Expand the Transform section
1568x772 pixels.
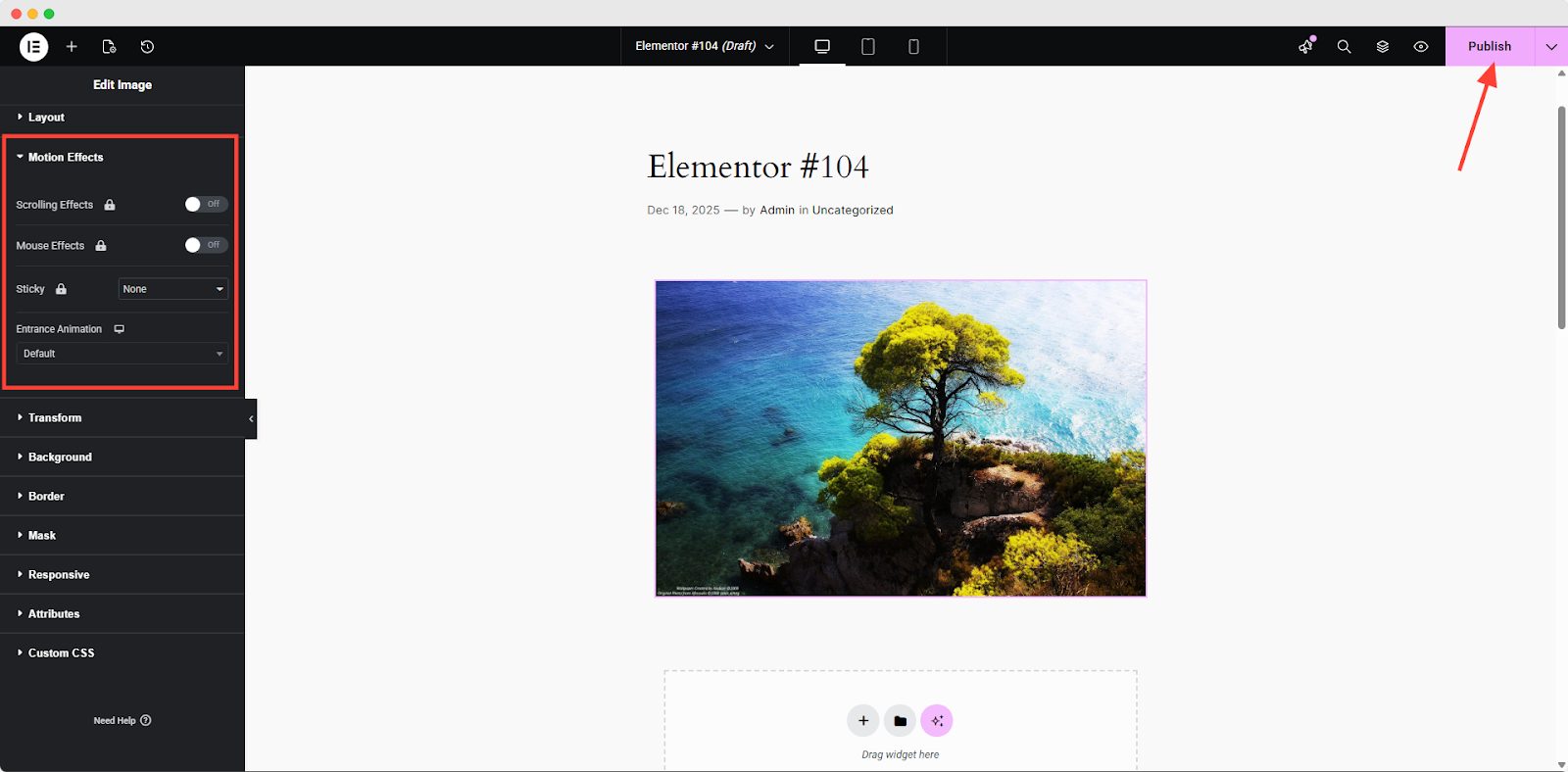pyautogui.click(x=55, y=417)
